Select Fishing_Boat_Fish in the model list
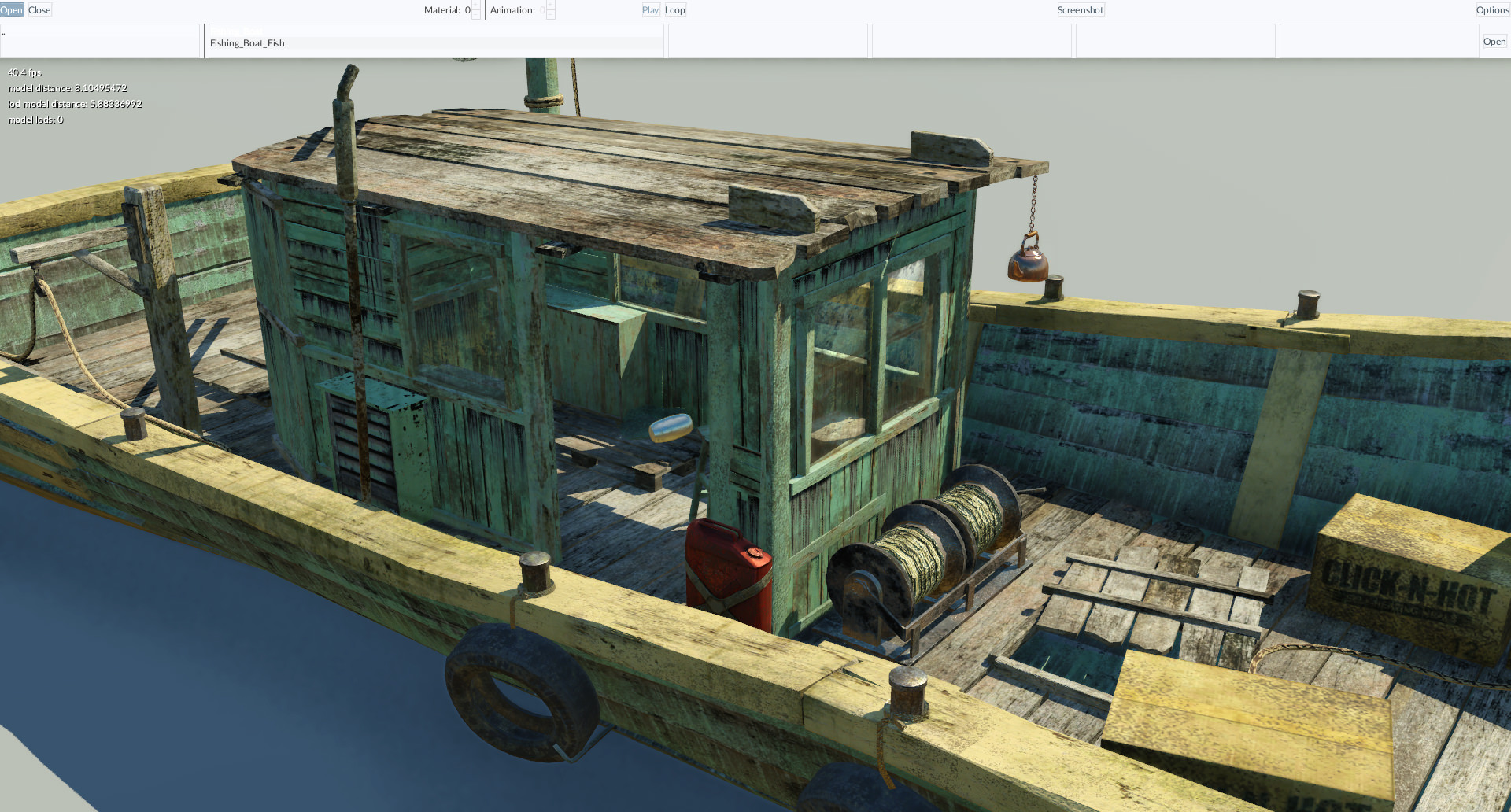The height and width of the screenshot is (812, 1511). (x=435, y=43)
